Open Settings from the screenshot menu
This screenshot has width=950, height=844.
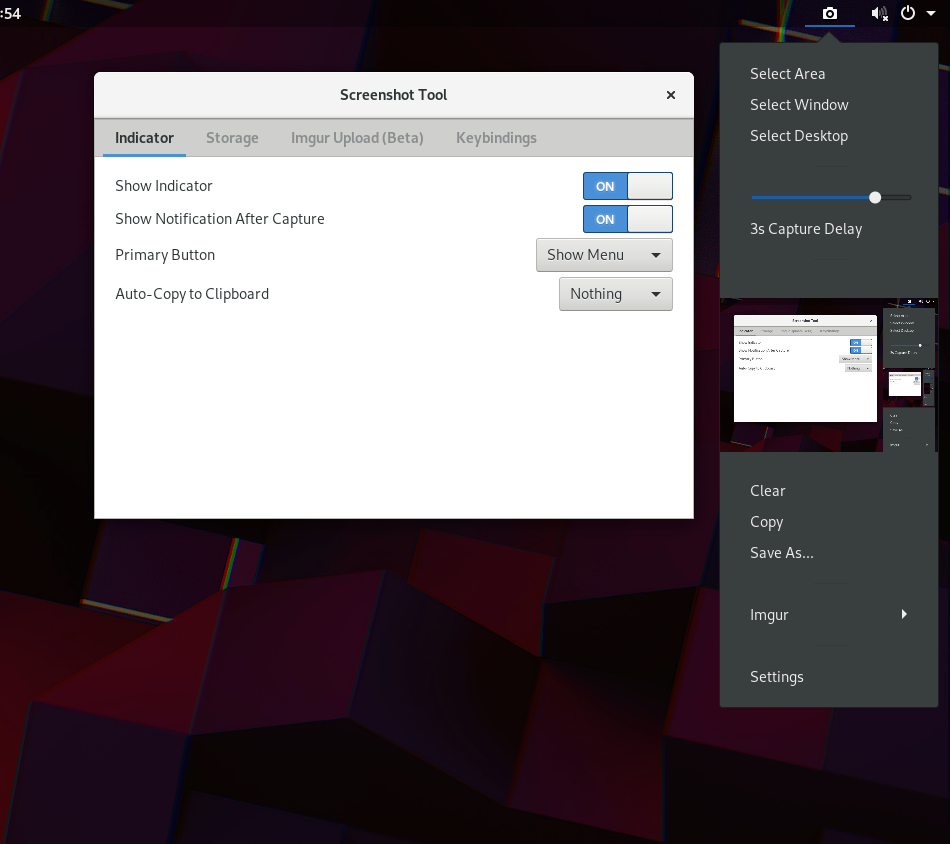pos(776,677)
